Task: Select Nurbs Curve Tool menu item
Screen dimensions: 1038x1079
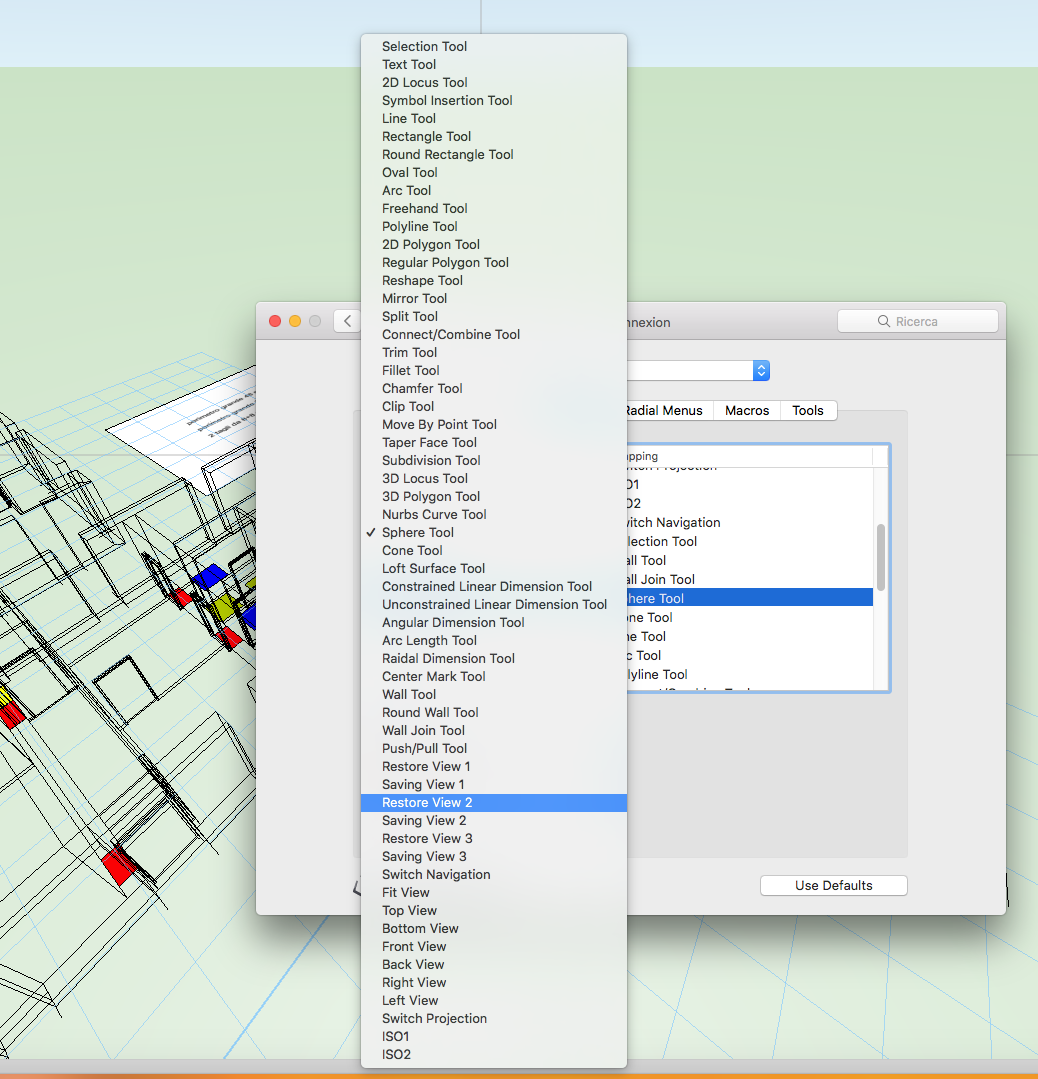Action: pyautogui.click(x=434, y=514)
